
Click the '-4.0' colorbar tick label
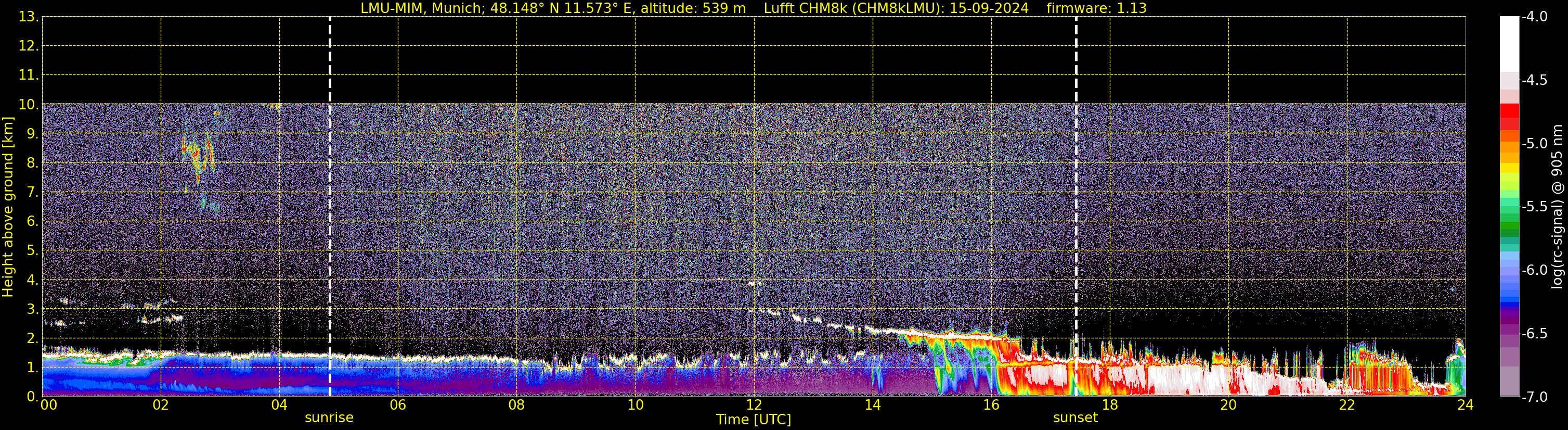point(1535,17)
